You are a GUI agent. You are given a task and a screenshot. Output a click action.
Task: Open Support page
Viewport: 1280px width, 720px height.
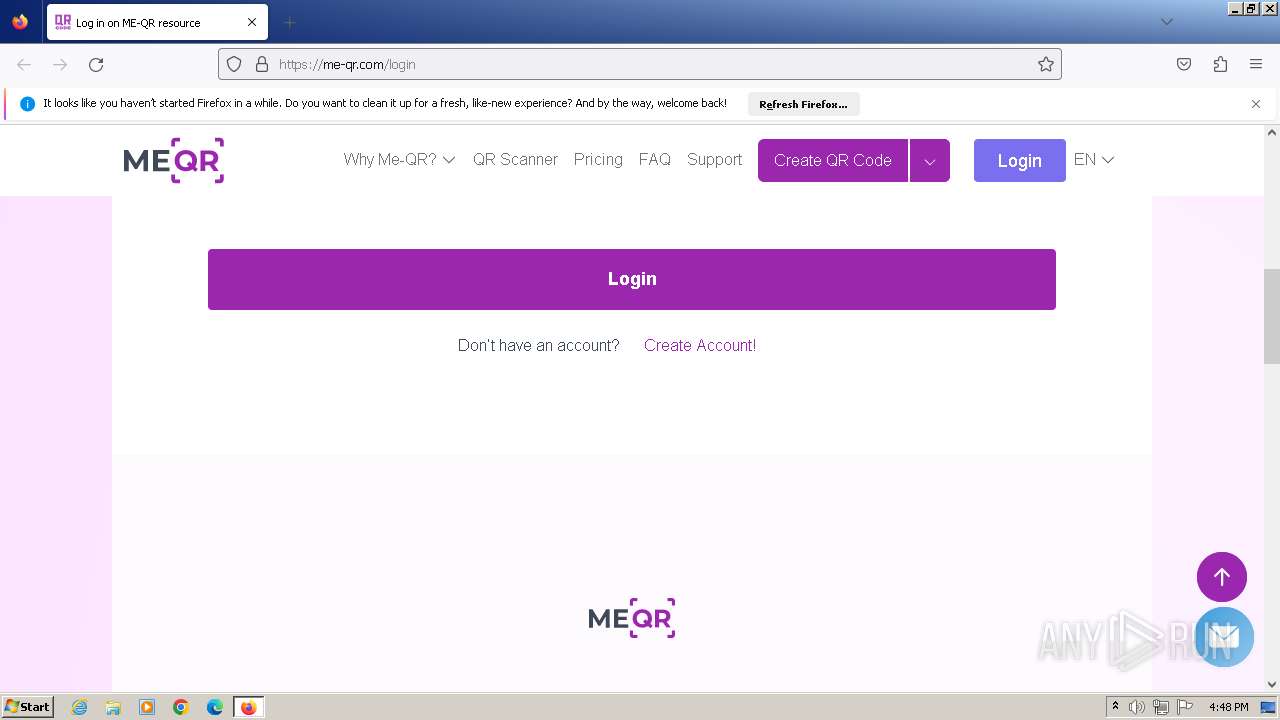click(x=714, y=160)
